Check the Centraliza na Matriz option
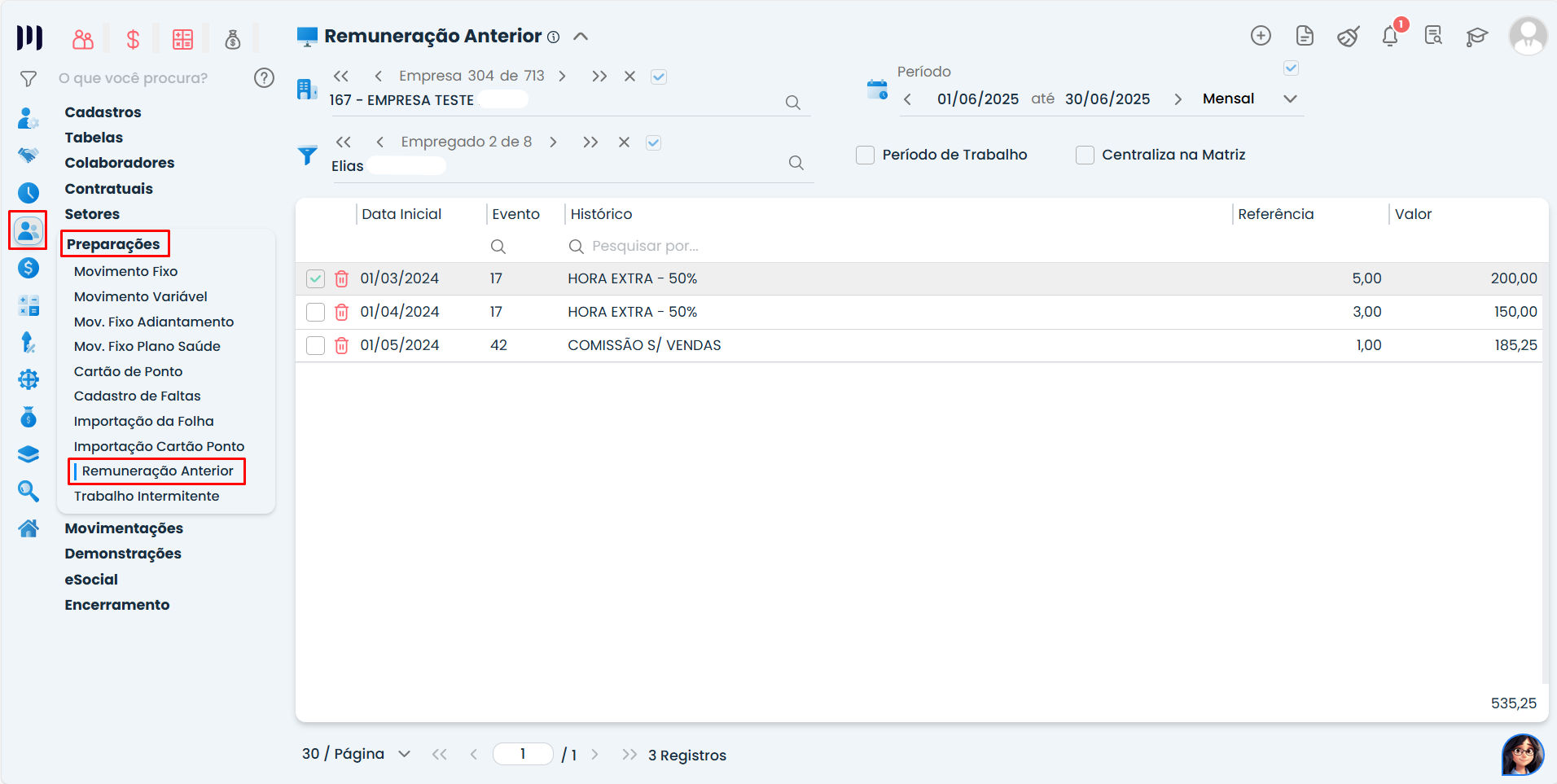 coord(1085,155)
